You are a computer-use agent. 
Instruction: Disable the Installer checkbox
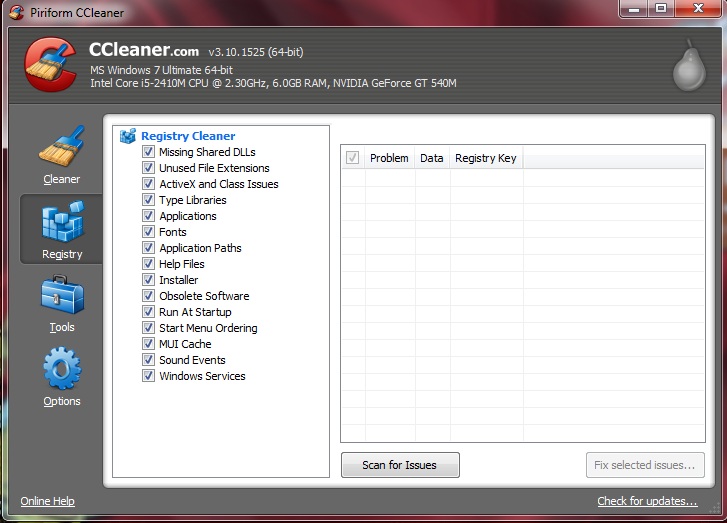coord(148,280)
